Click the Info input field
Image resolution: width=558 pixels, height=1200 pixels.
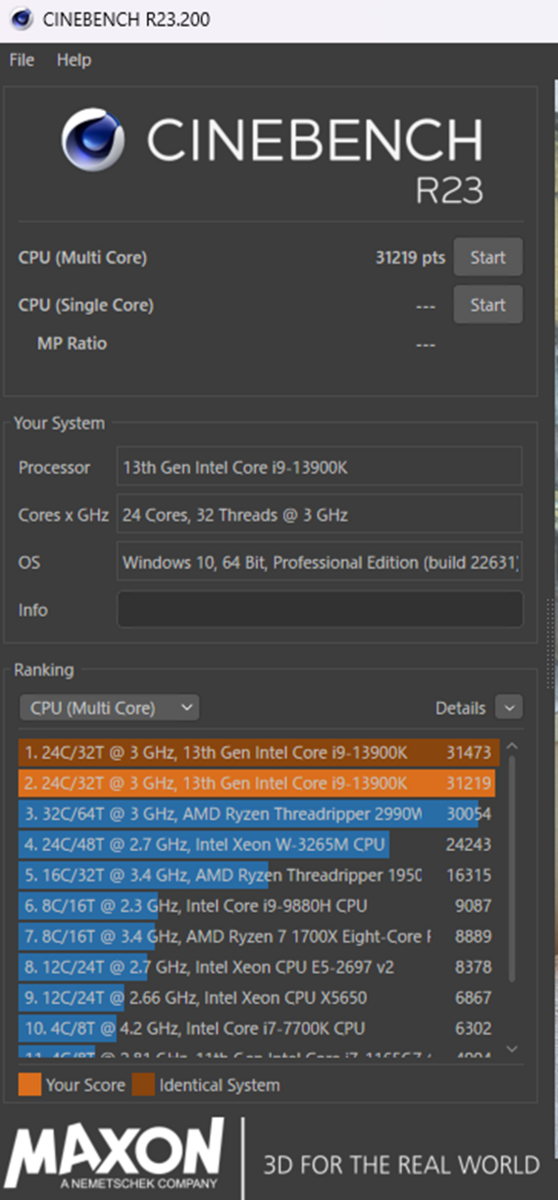(320, 610)
